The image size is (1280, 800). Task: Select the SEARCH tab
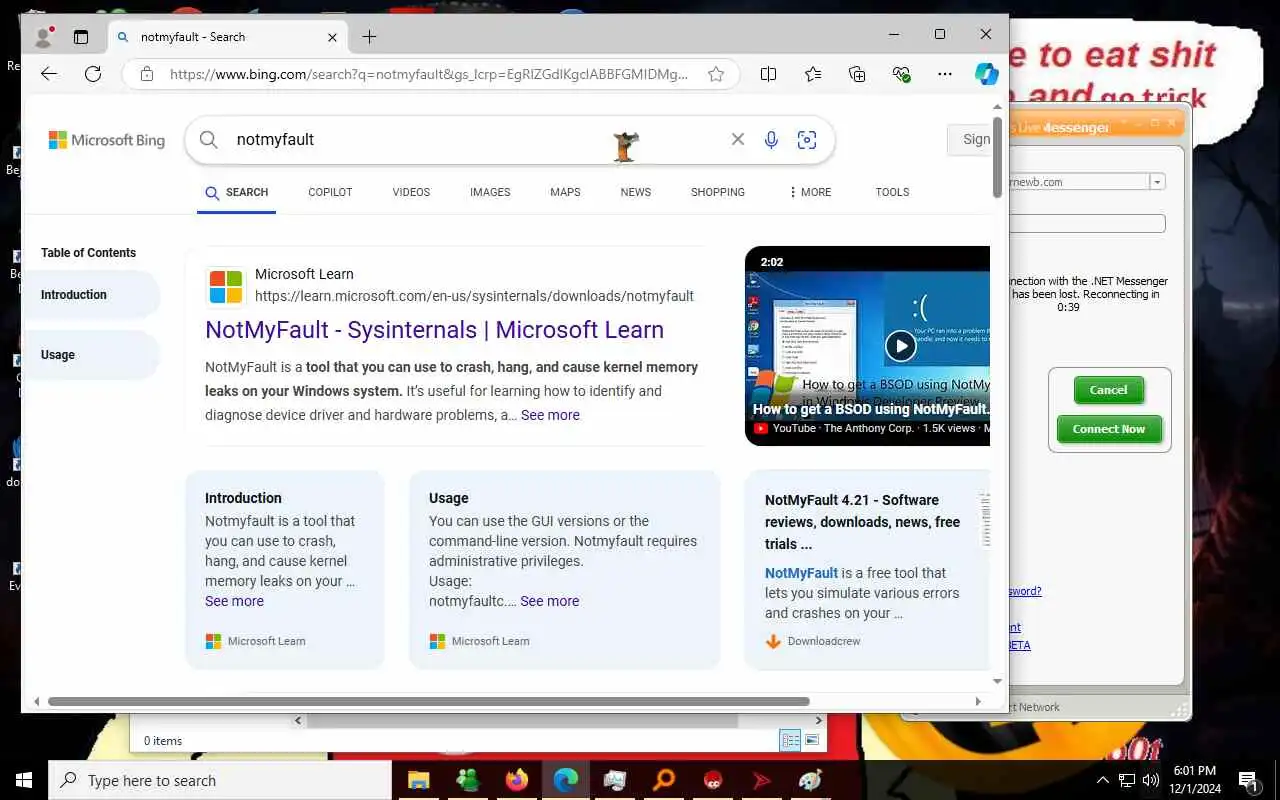237,192
